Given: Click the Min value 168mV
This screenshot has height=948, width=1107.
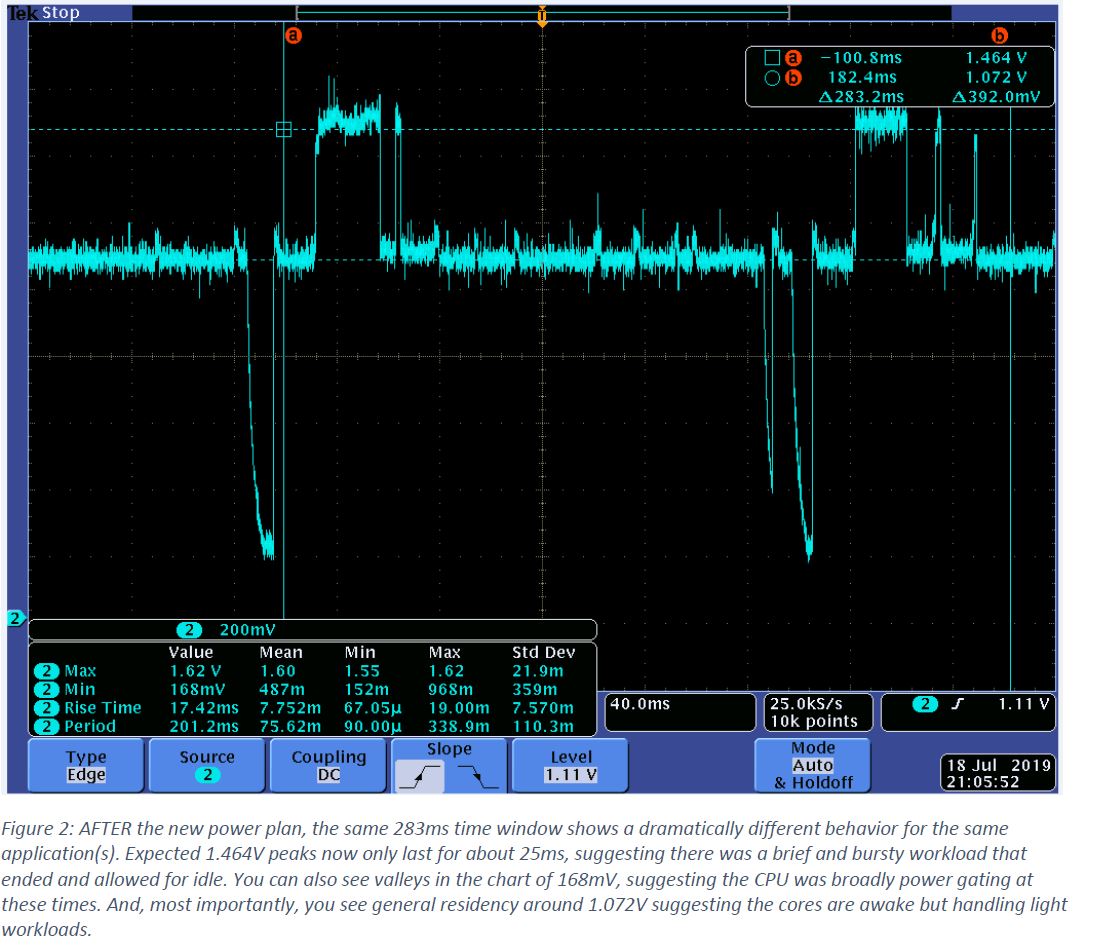Looking at the screenshot, I should (197, 689).
